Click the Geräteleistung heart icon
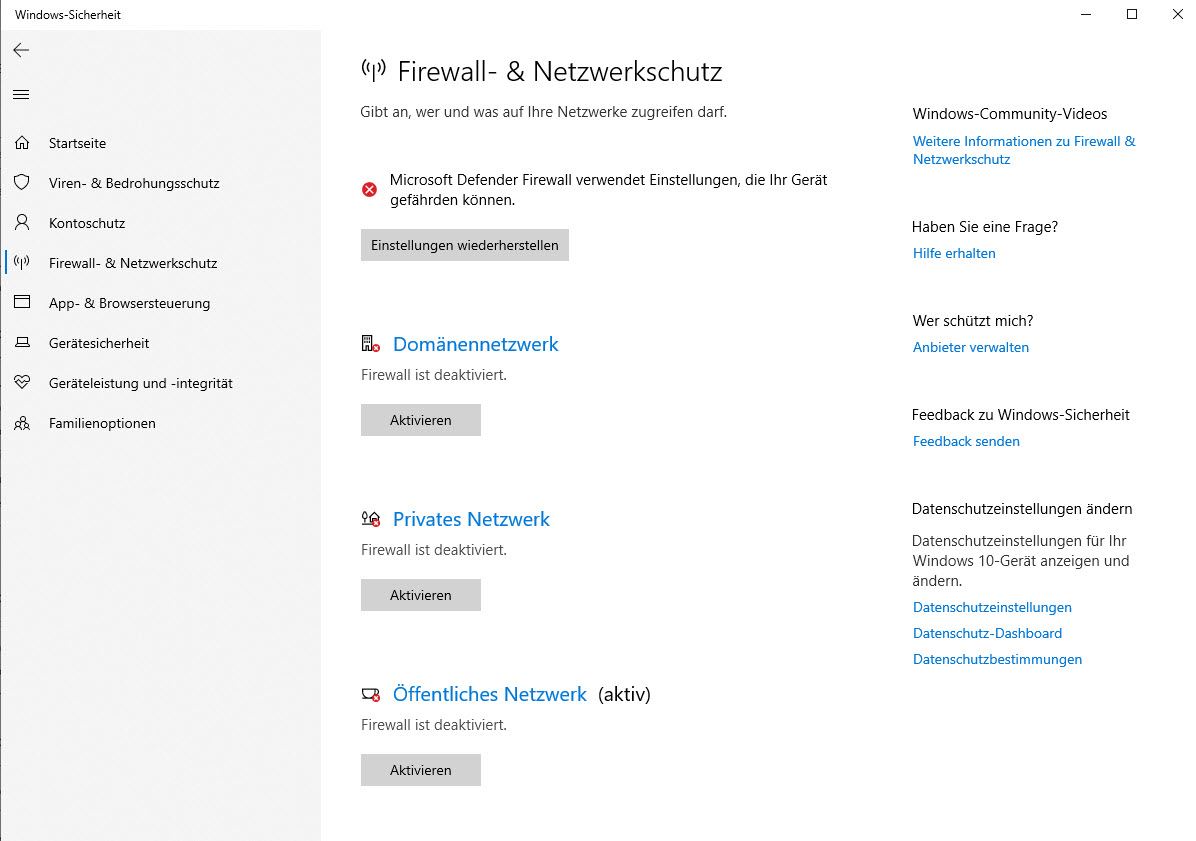The width and height of the screenshot is (1196, 841). coord(22,383)
